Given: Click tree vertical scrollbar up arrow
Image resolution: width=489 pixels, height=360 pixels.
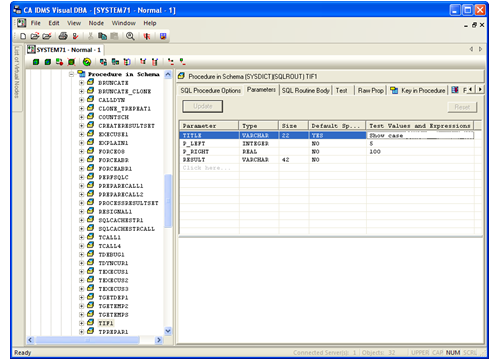Looking at the screenshot, I should click(x=168, y=74).
